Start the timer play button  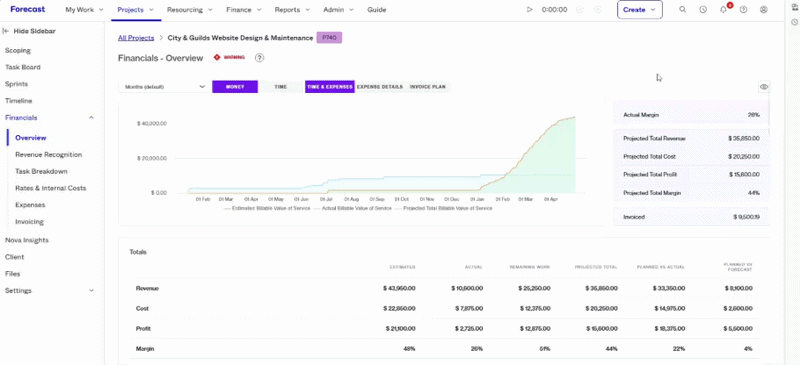[530, 10]
